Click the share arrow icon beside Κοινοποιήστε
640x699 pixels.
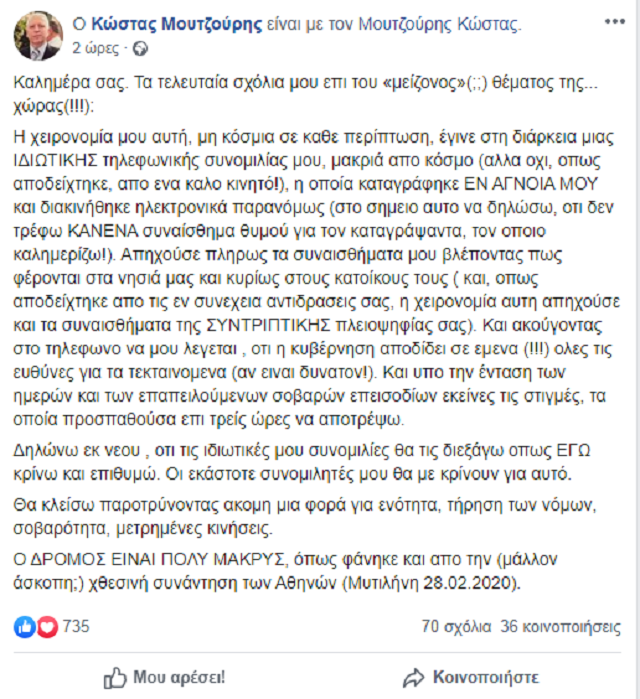click(413, 678)
